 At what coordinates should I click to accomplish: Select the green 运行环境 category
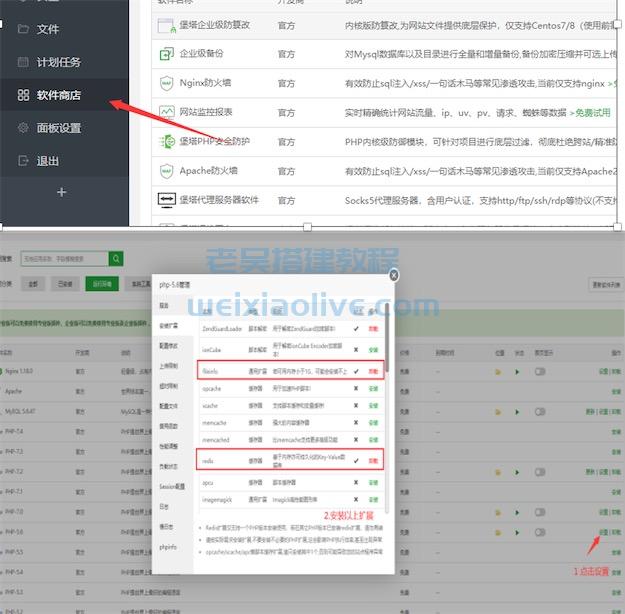(x=102, y=284)
